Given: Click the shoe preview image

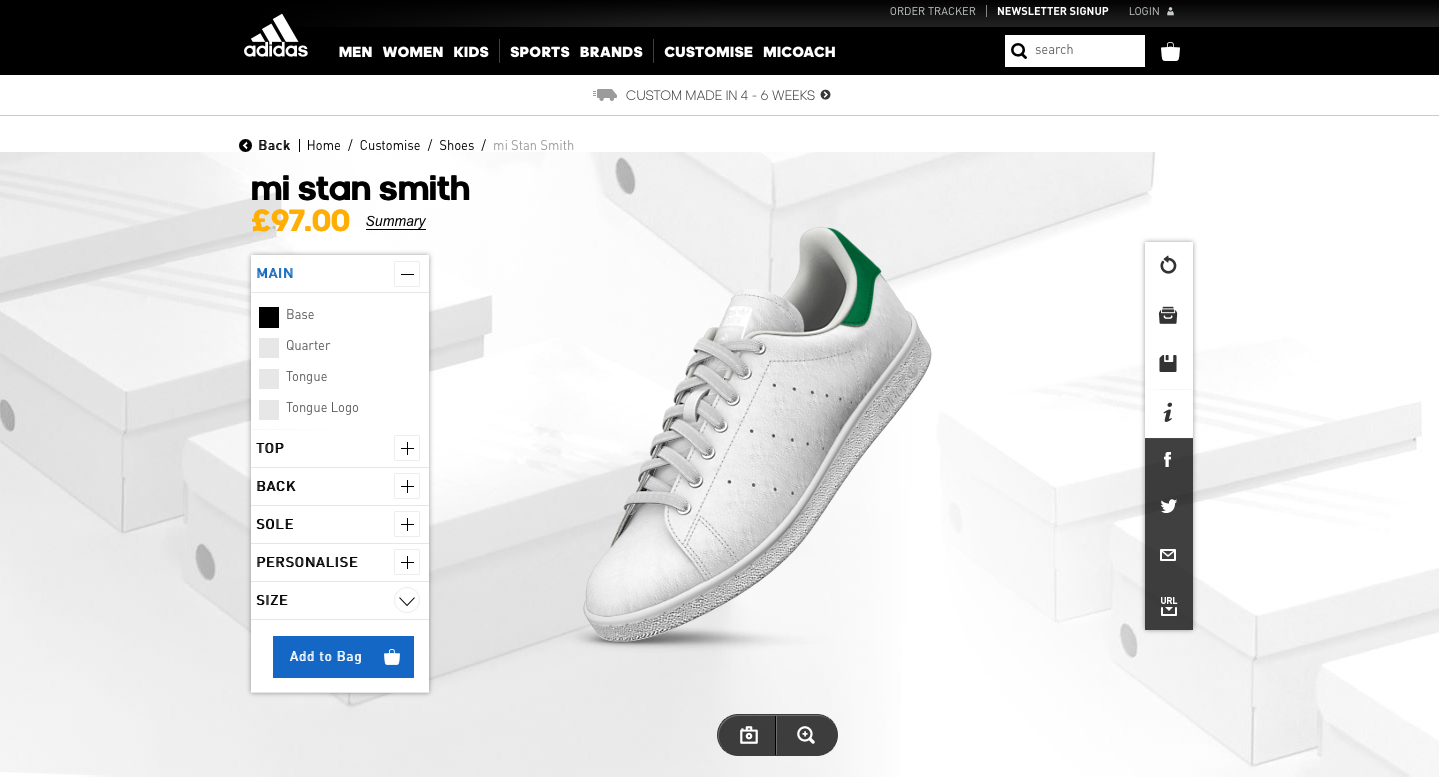Looking at the screenshot, I should (x=757, y=435).
